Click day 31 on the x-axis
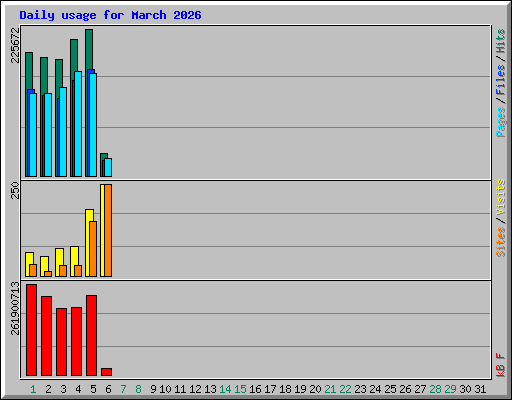The image size is (512, 400). pos(480,389)
